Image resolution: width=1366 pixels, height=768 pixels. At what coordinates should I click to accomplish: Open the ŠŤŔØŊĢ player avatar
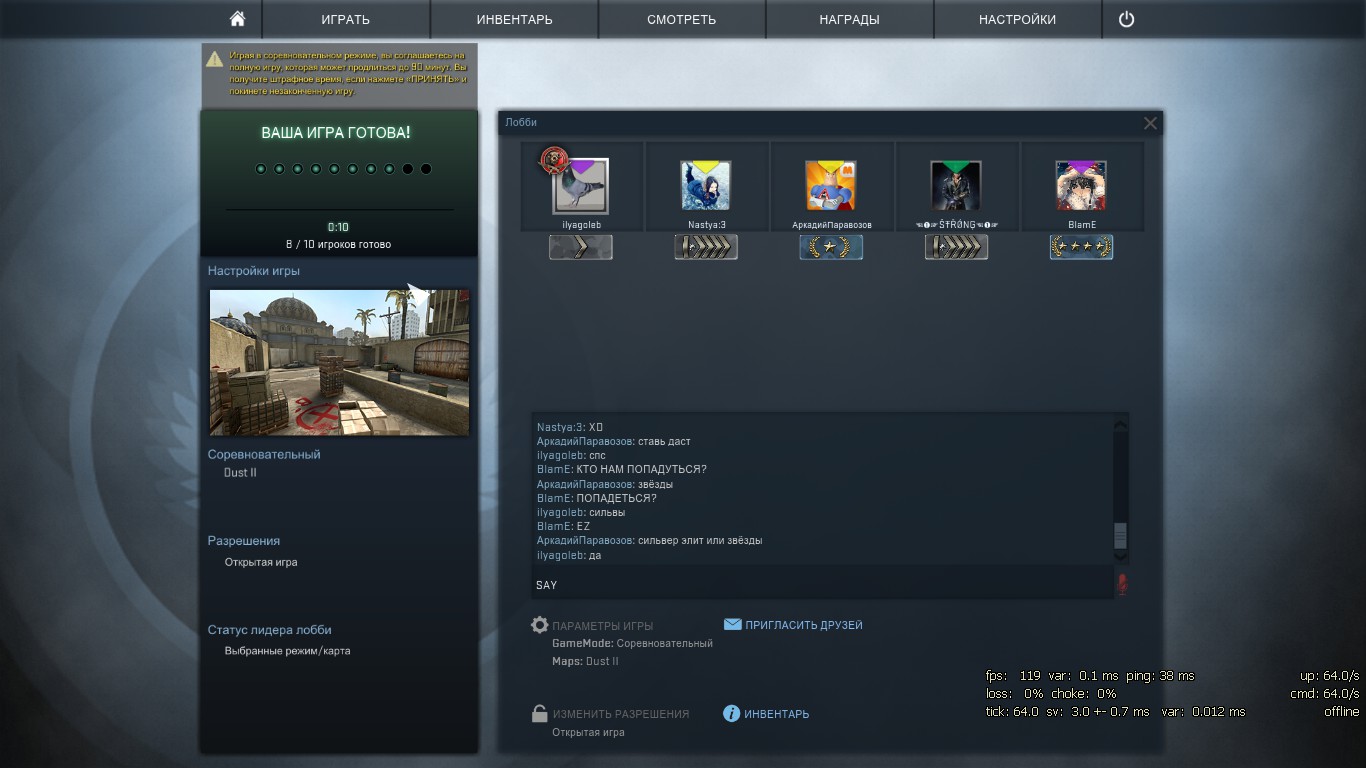pos(956,186)
